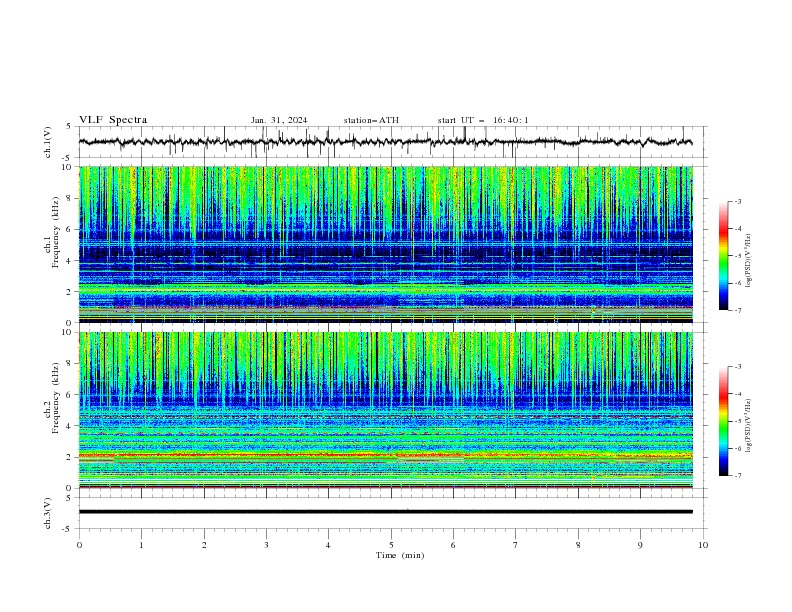The image size is (792, 612).
Task: Click time axis tick label "6"
Action: (x=453, y=545)
